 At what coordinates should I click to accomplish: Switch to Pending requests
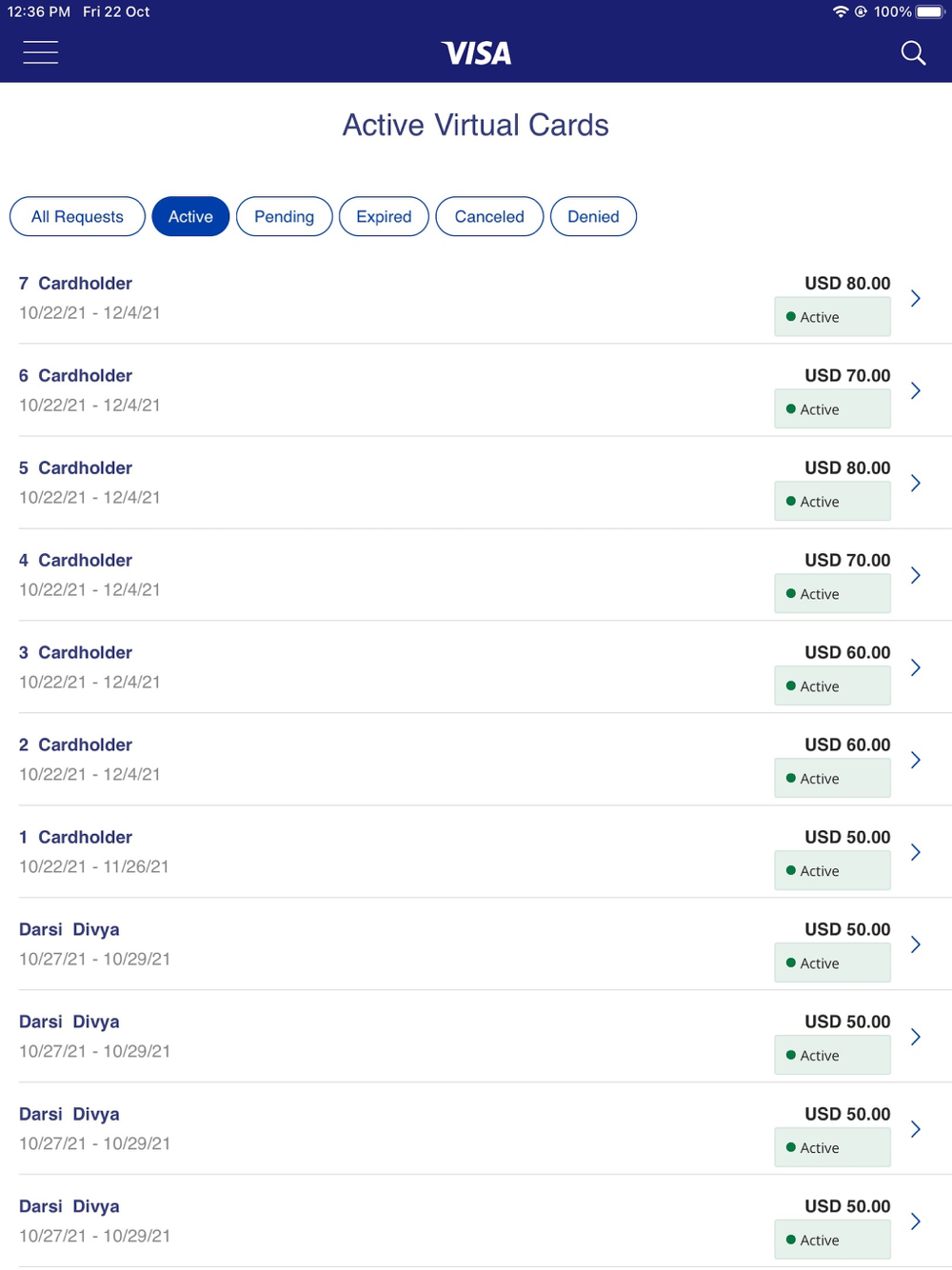284,216
